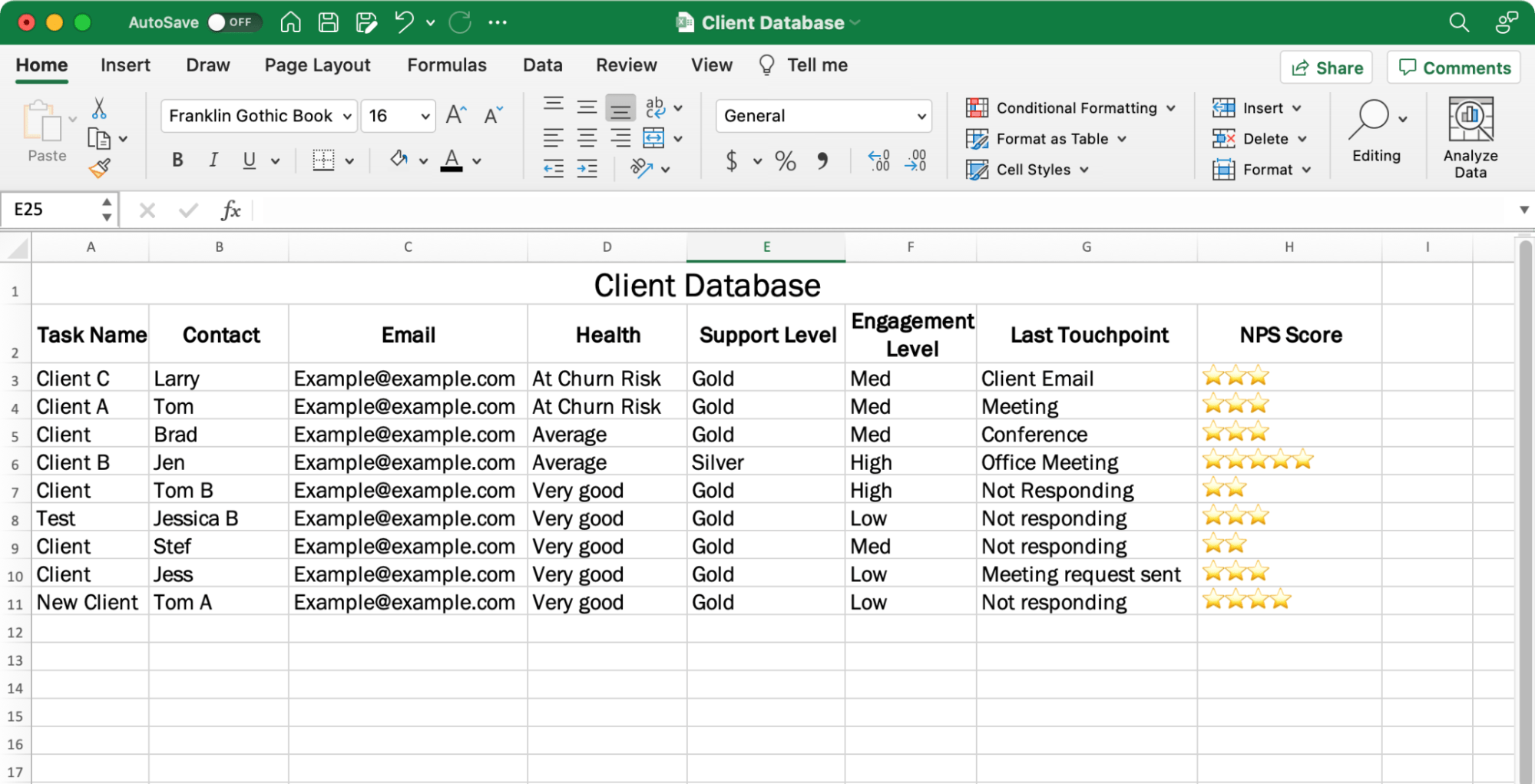This screenshot has height=784, width=1535.
Task: Expand the borders dropdown arrow
Action: click(350, 160)
